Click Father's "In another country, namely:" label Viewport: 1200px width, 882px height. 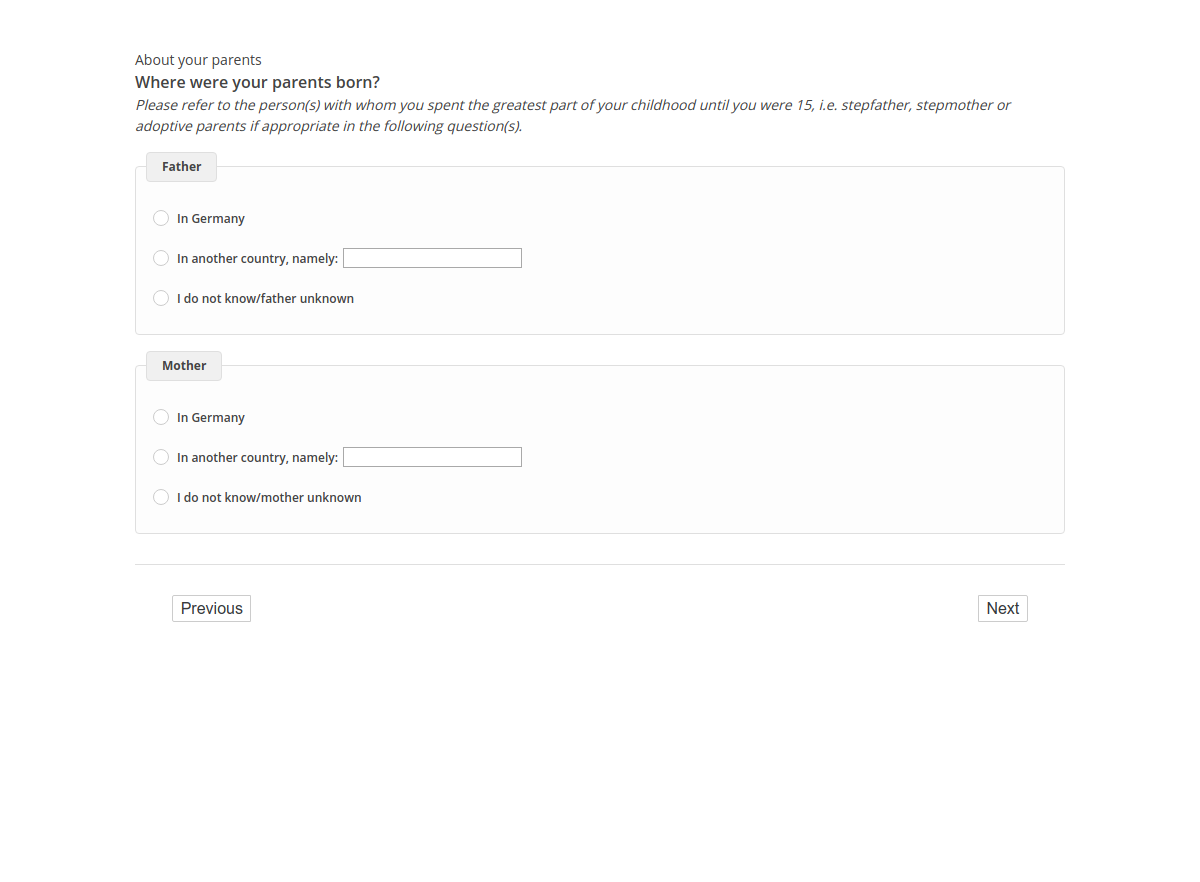pos(257,259)
